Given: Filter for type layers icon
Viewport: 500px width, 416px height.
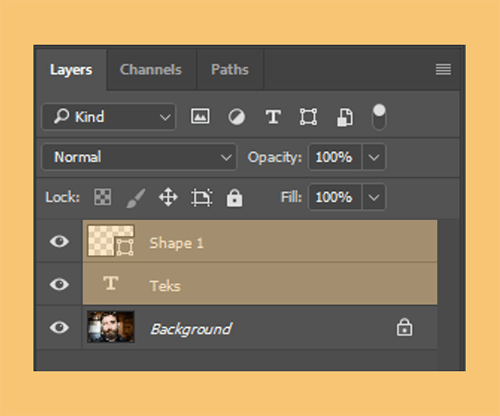Looking at the screenshot, I should click(x=273, y=117).
